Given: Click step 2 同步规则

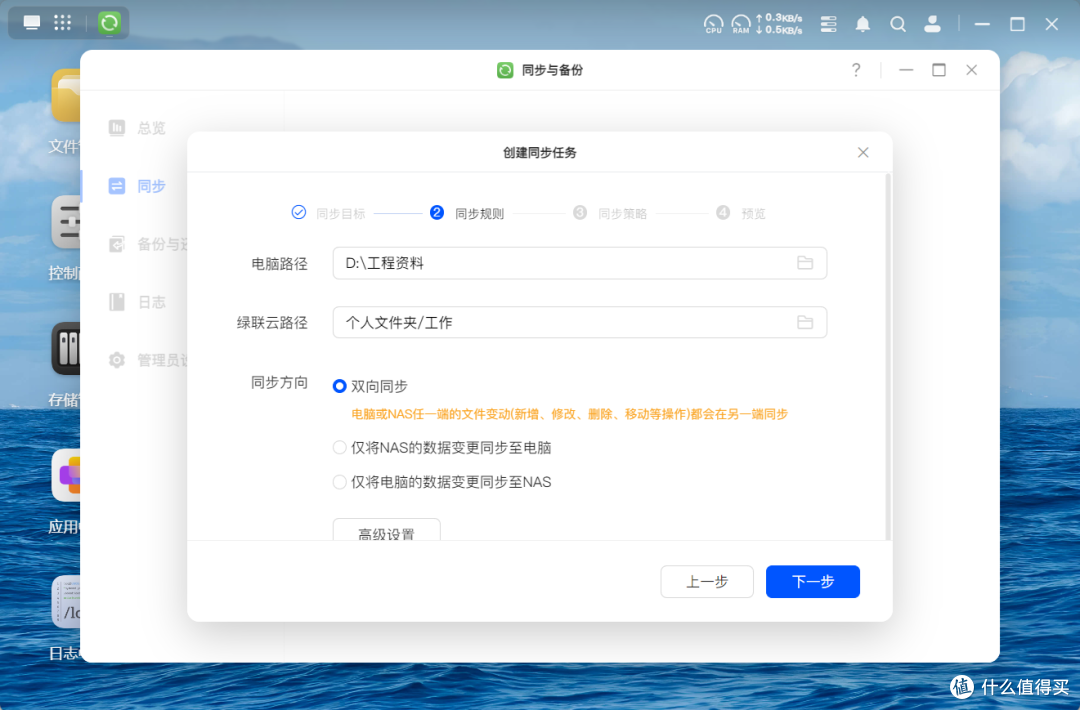Looking at the screenshot, I should click(467, 213).
